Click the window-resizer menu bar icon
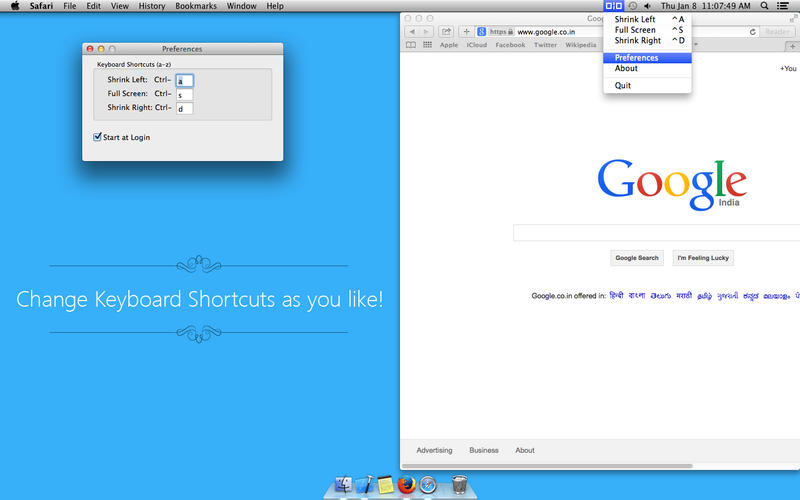This screenshot has width=800, height=500. click(613, 6)
